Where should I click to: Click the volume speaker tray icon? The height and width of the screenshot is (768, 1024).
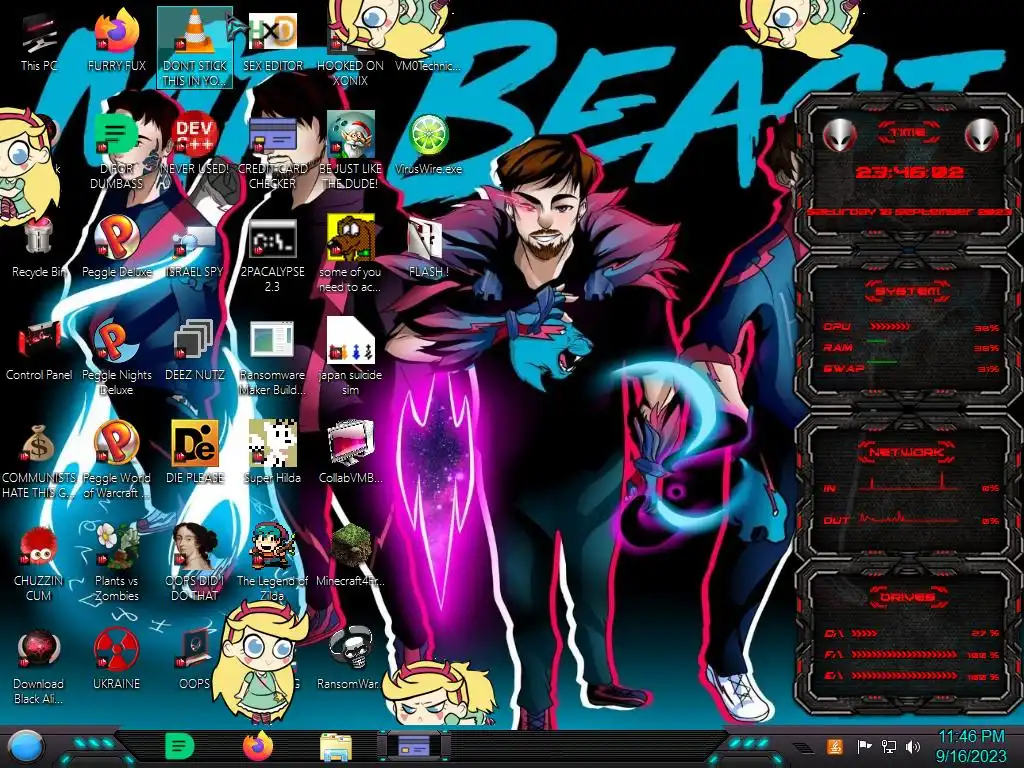(913, 746)
